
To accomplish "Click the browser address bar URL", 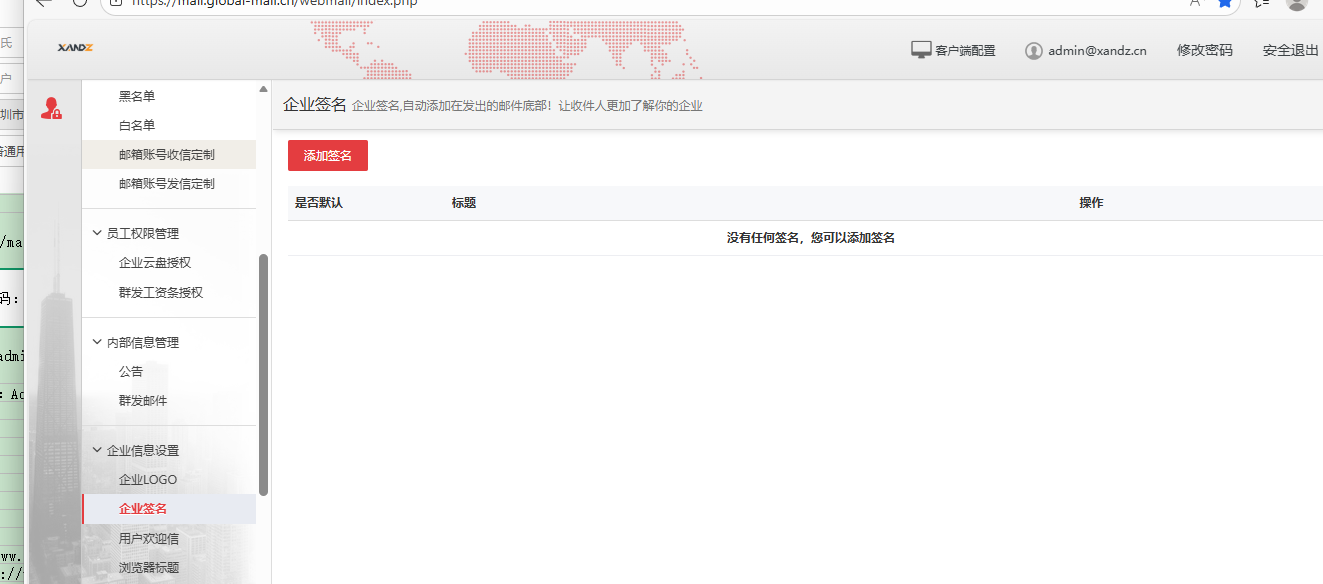I will click(x=275, y=3).
